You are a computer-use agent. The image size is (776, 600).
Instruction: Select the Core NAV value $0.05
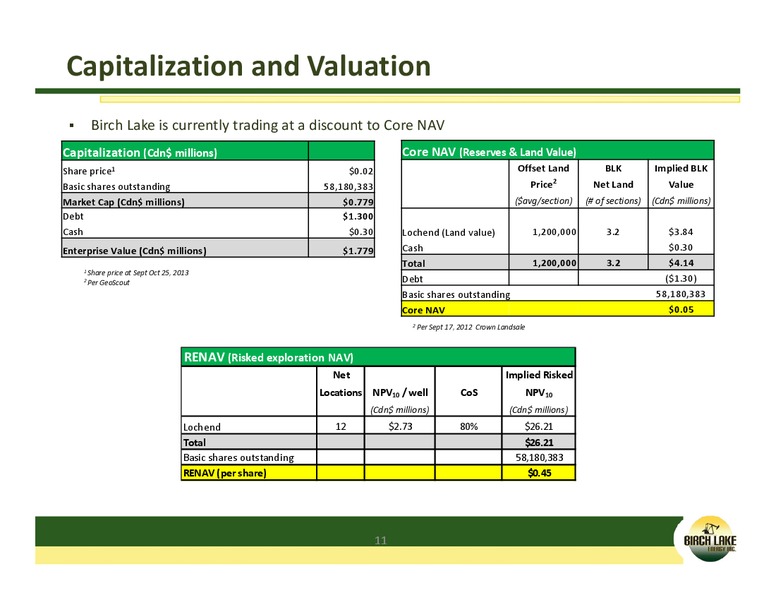[x=681, y=309]
